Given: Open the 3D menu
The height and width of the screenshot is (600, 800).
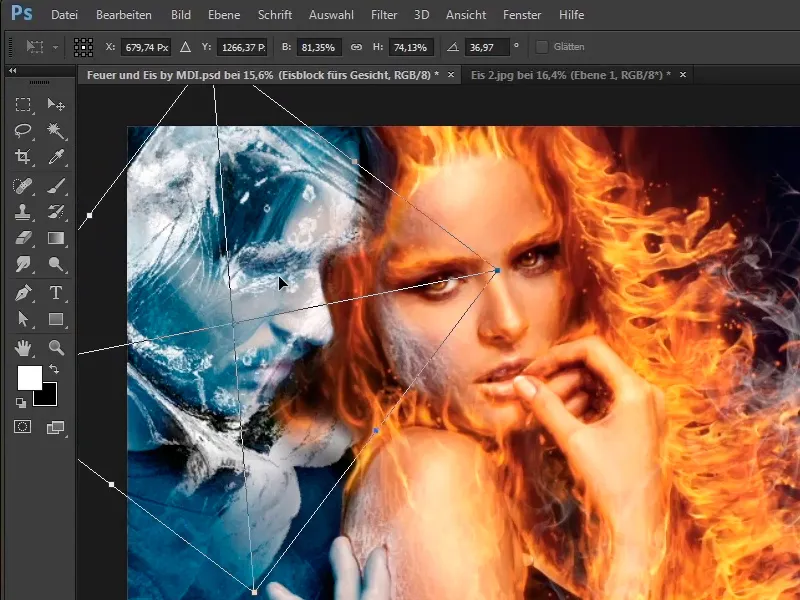Looking at the screenshot, I should pos(421,15).
